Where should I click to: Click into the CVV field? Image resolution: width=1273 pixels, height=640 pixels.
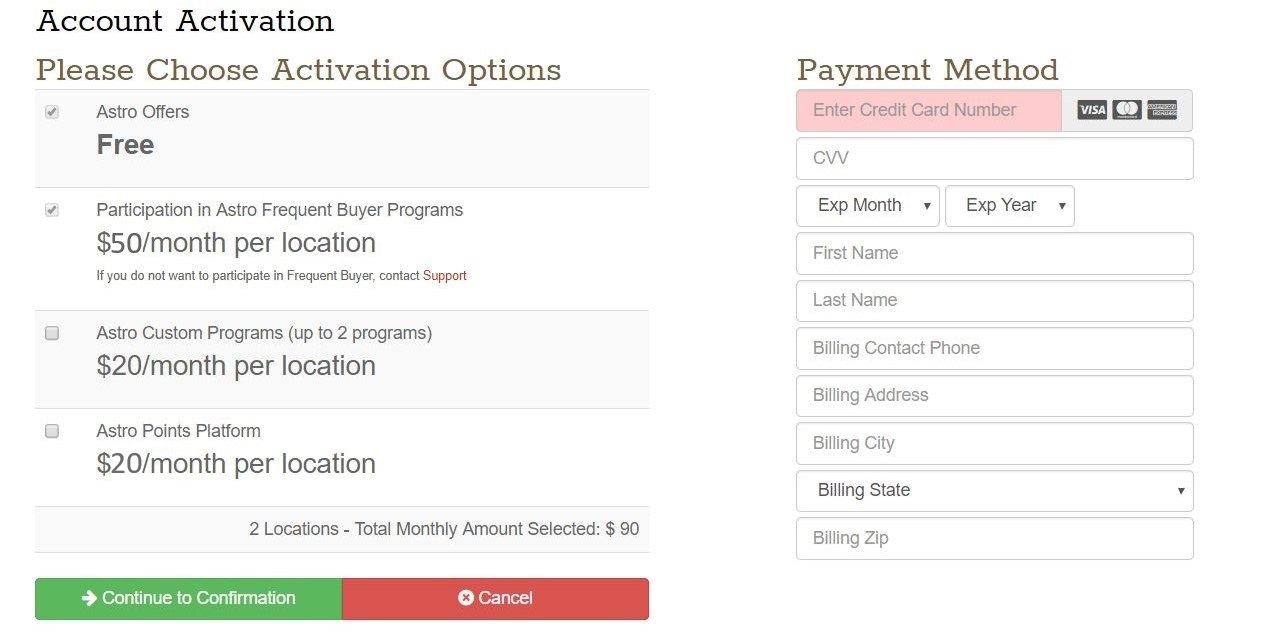[994, 158]
